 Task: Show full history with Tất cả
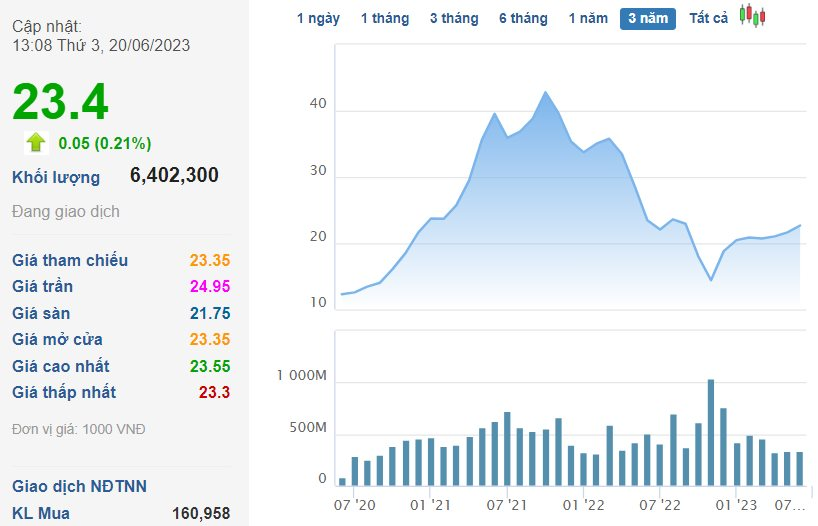pyautogui.click(x=708, y=18)
